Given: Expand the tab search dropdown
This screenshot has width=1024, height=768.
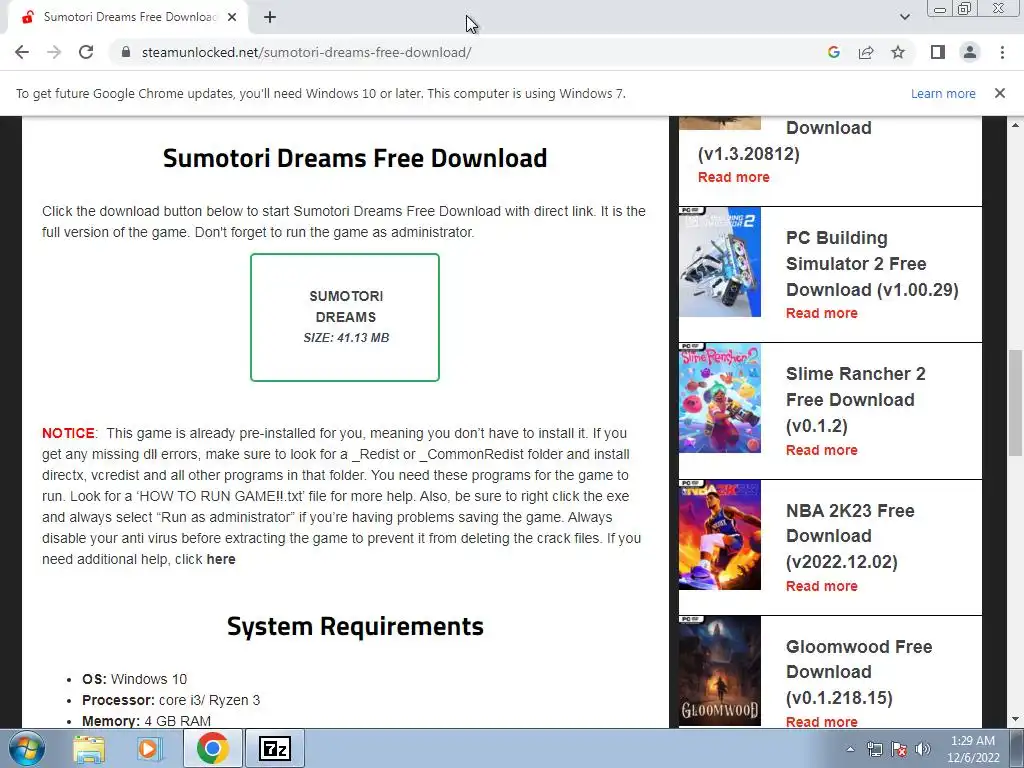Looking at the screenshot, I should point(904,17).
